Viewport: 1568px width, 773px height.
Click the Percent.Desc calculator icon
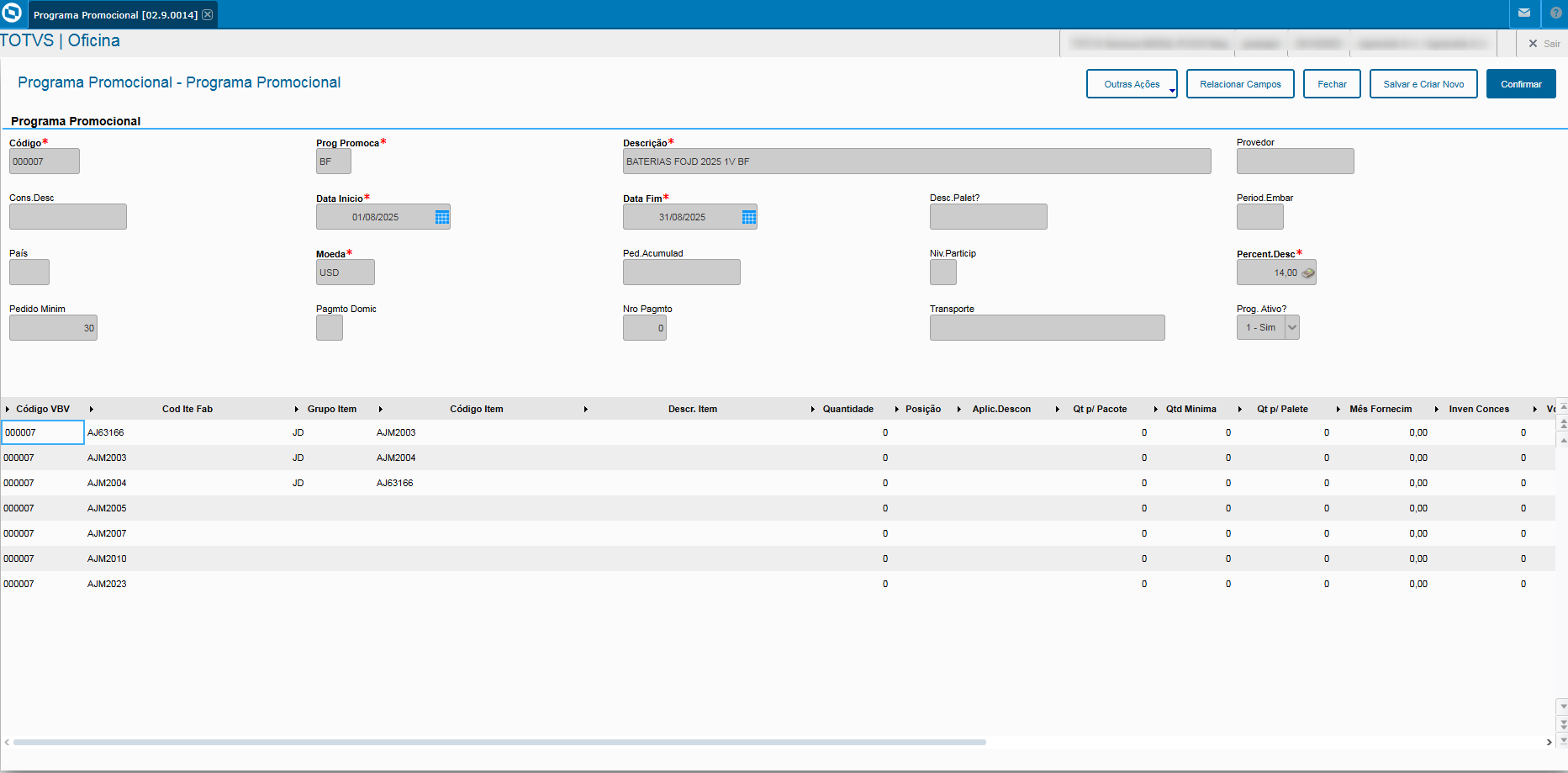pos(1308,273)
